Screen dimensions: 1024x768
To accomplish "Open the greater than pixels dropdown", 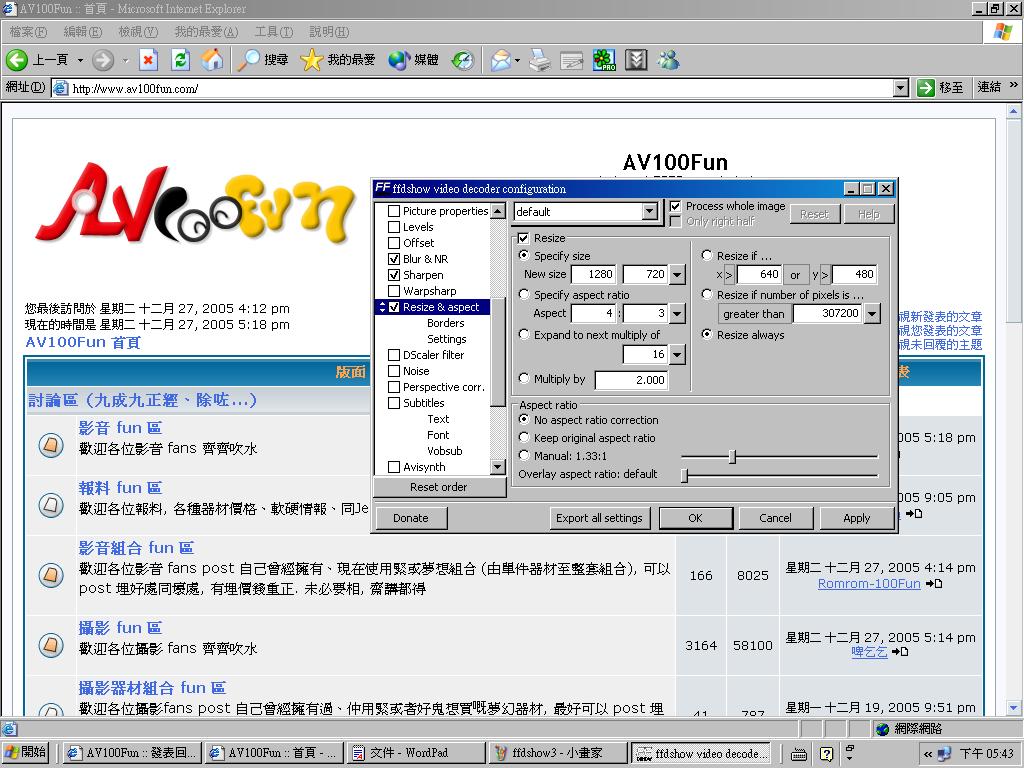I will (x=872, y=314).
